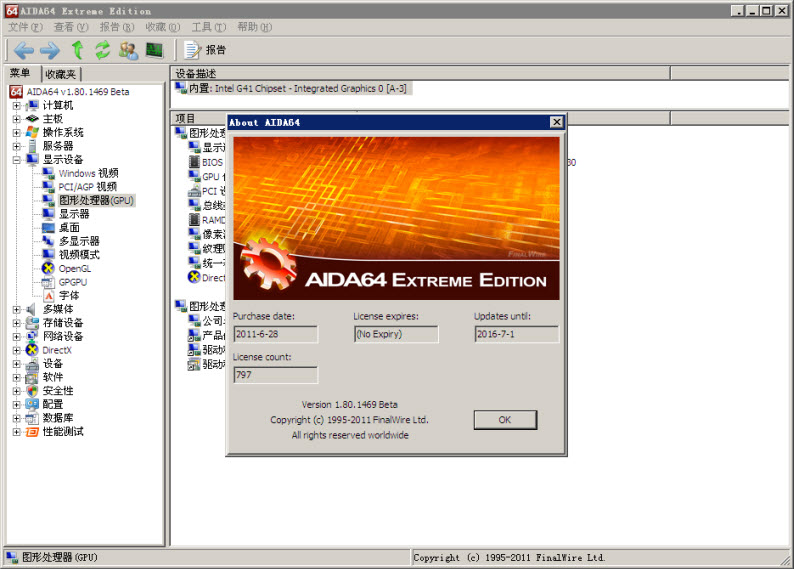
Task: Select Intel G41 Chipset device entry
Action: (x=297, y=89)
